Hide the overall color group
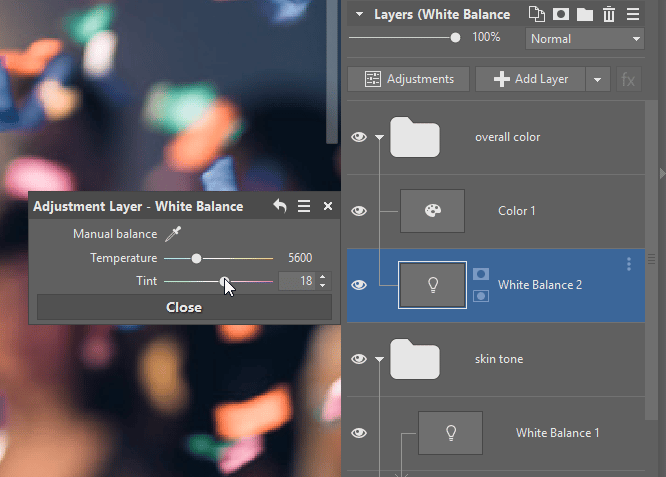 (359, 137)
